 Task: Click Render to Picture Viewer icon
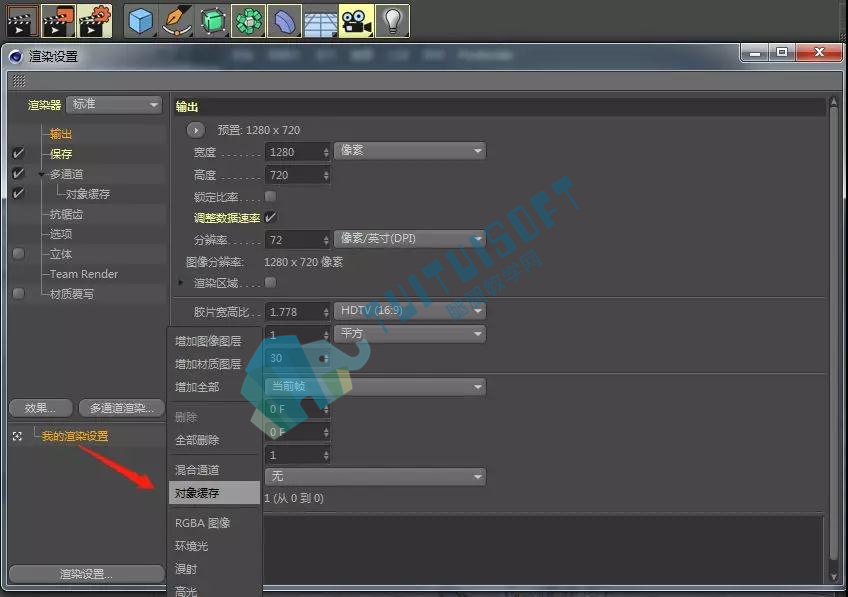tap(58, 21)
